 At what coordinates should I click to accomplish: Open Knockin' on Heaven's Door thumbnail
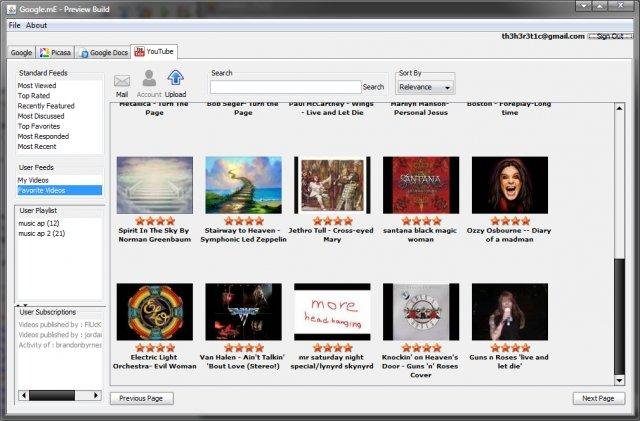[421, 312]
